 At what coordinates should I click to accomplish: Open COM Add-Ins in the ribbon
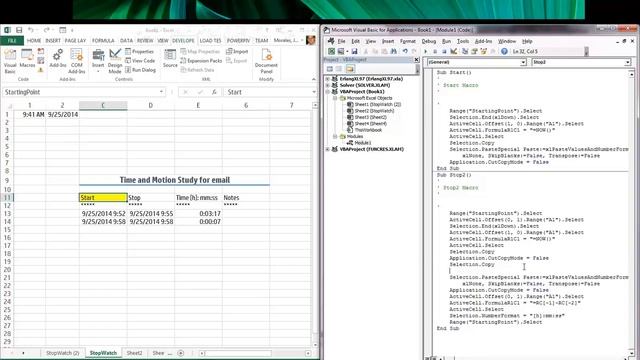point(76,61)
